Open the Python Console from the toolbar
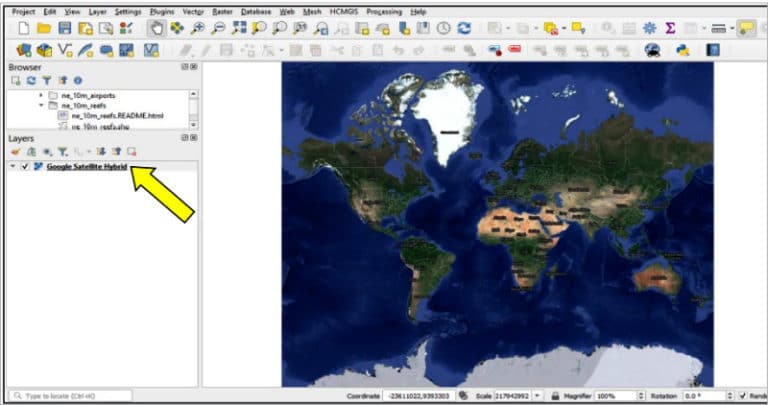Screen dimensions: 768x405 683,49
